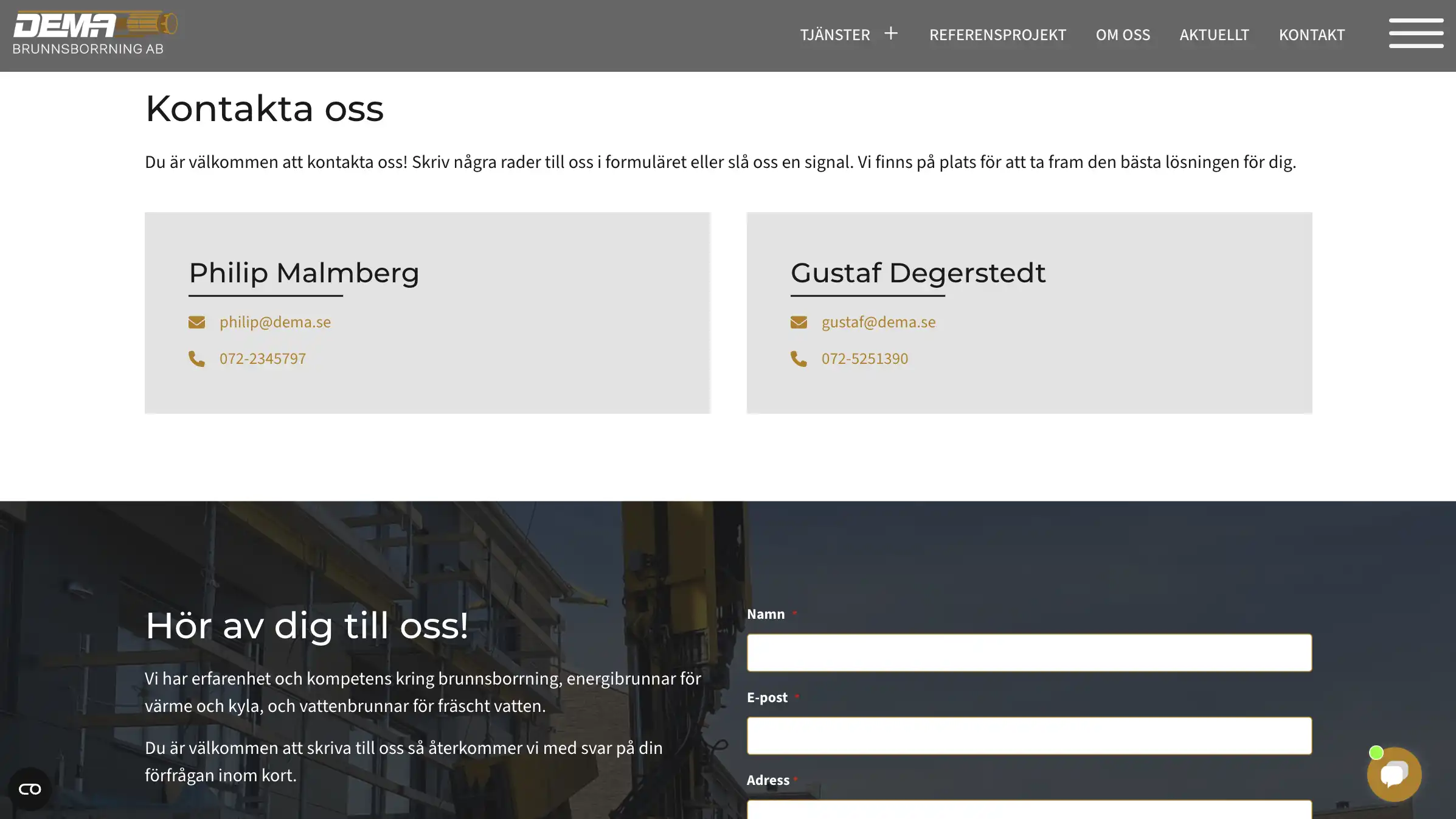Screen dimensions: 1456x819
Task: Click phone icon beside 072-2345797
Action: [x=196, y=359]
